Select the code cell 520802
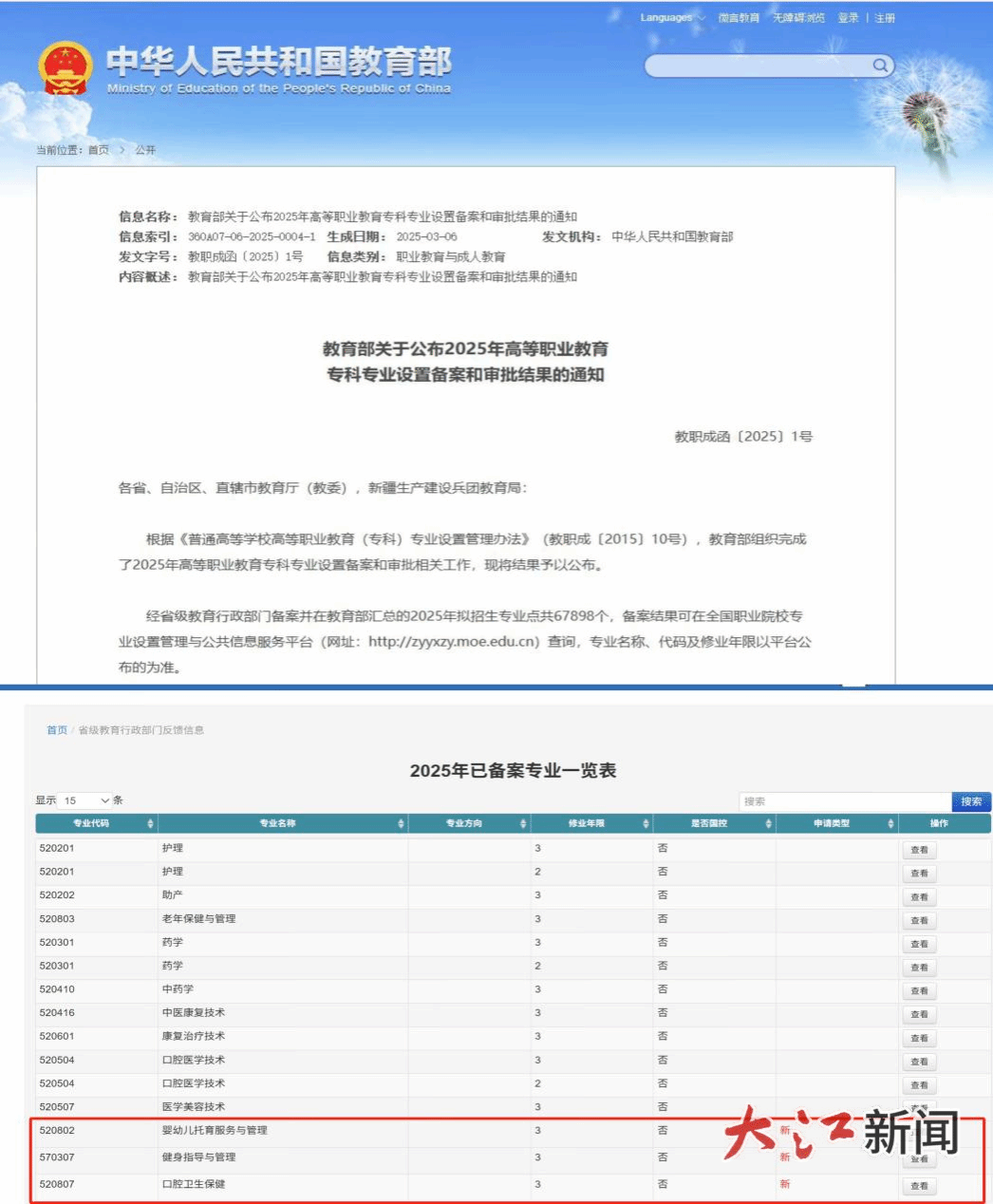The image size is (993, 1204). (x=57, y=1130)
